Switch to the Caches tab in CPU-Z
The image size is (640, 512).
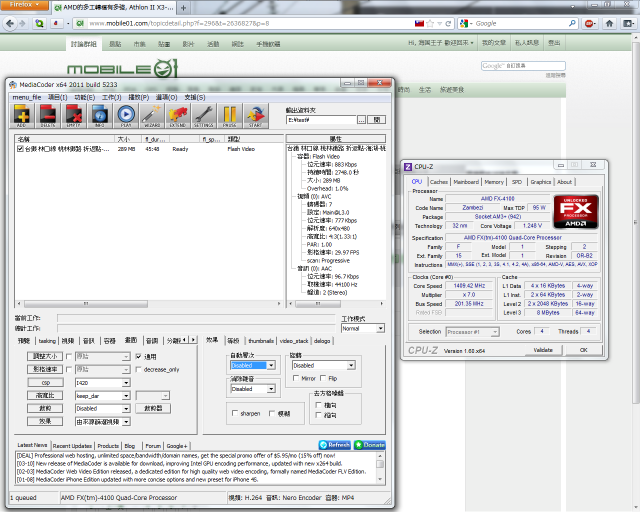(439, 182)
